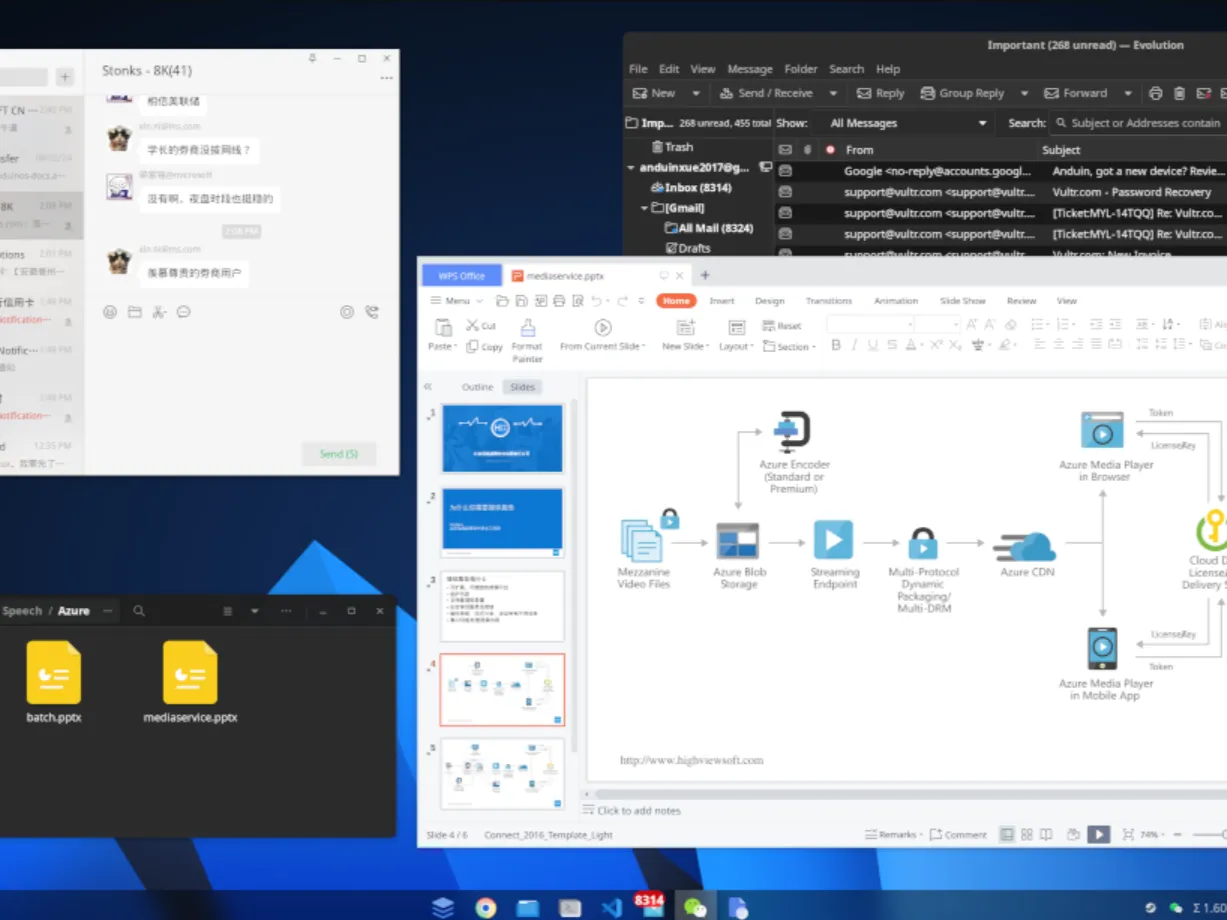Image resolution: width=1227 pixels, height=920 pixels.
Task: Play slideshow From Current Slide
Action: pos(602,330)
